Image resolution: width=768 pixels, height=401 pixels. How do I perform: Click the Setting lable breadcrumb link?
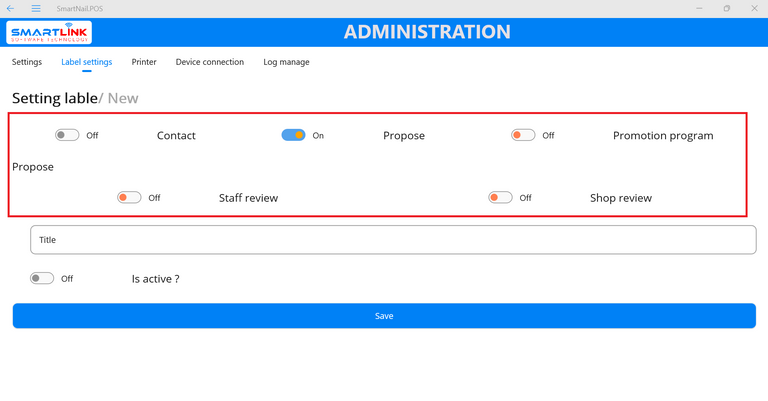click(x=53, y=98)
